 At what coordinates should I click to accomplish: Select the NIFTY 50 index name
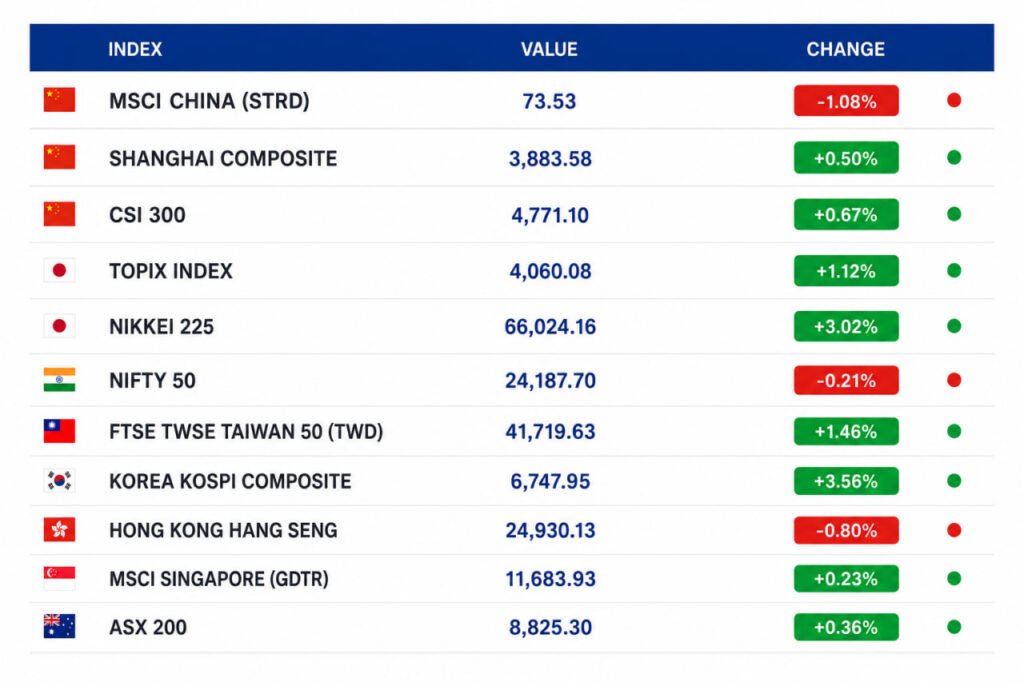coord(152,381)
